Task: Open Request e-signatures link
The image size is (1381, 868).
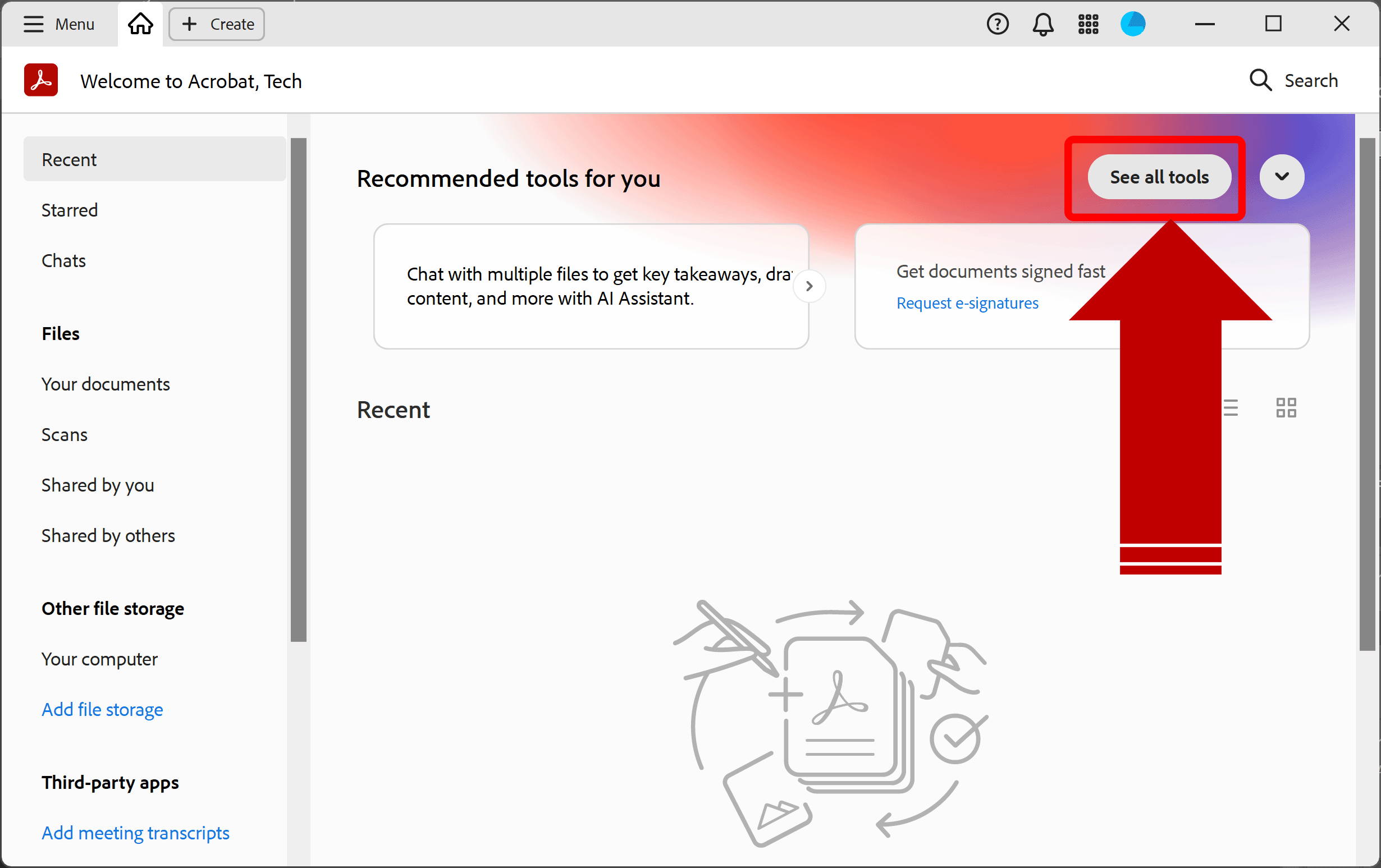Action: click(967, 304)
